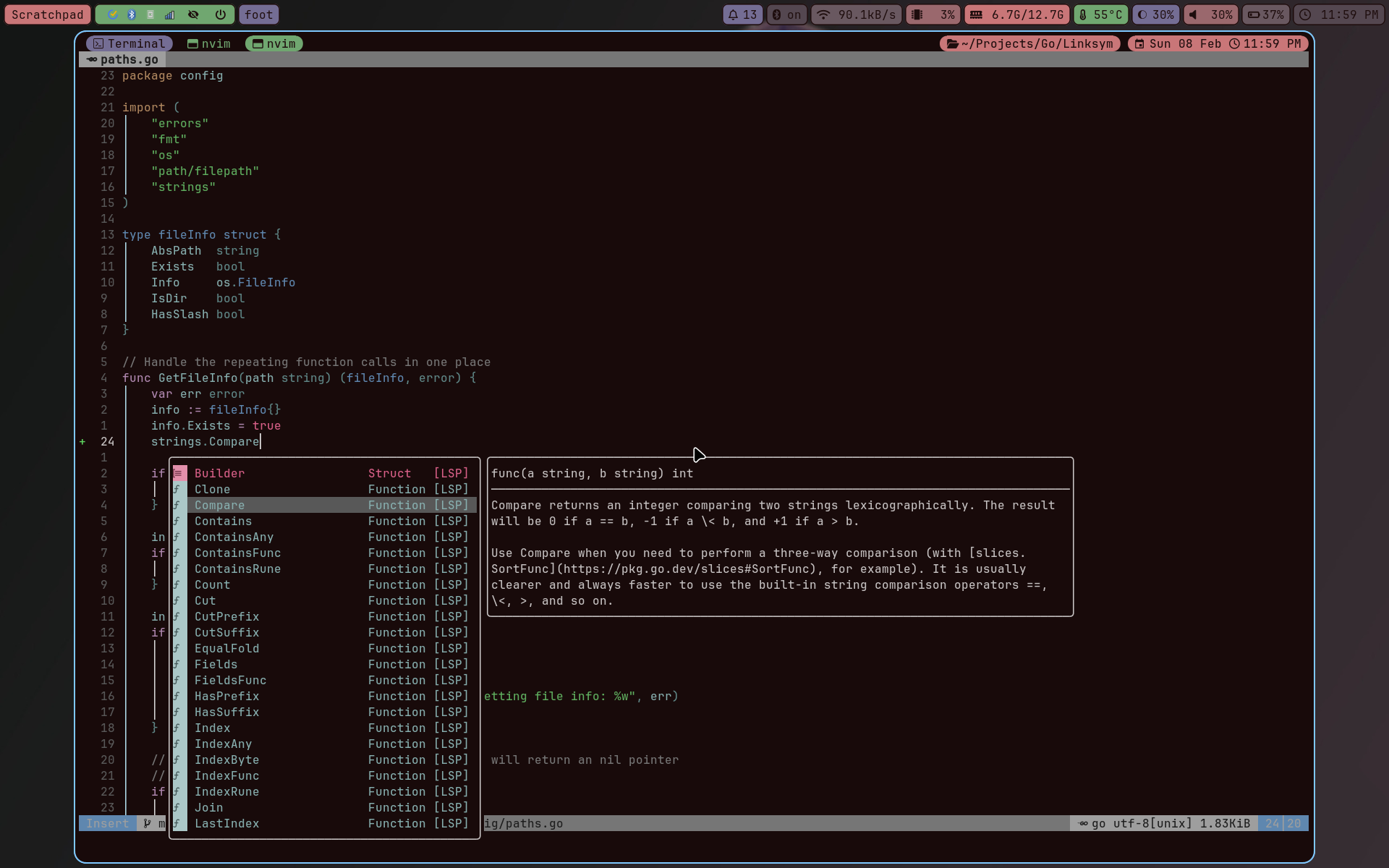Image resolution: width=1389 pixels, height=868 pixels.
Task: Choose the highlighted Compare completion entry
Action: point(324,505)
